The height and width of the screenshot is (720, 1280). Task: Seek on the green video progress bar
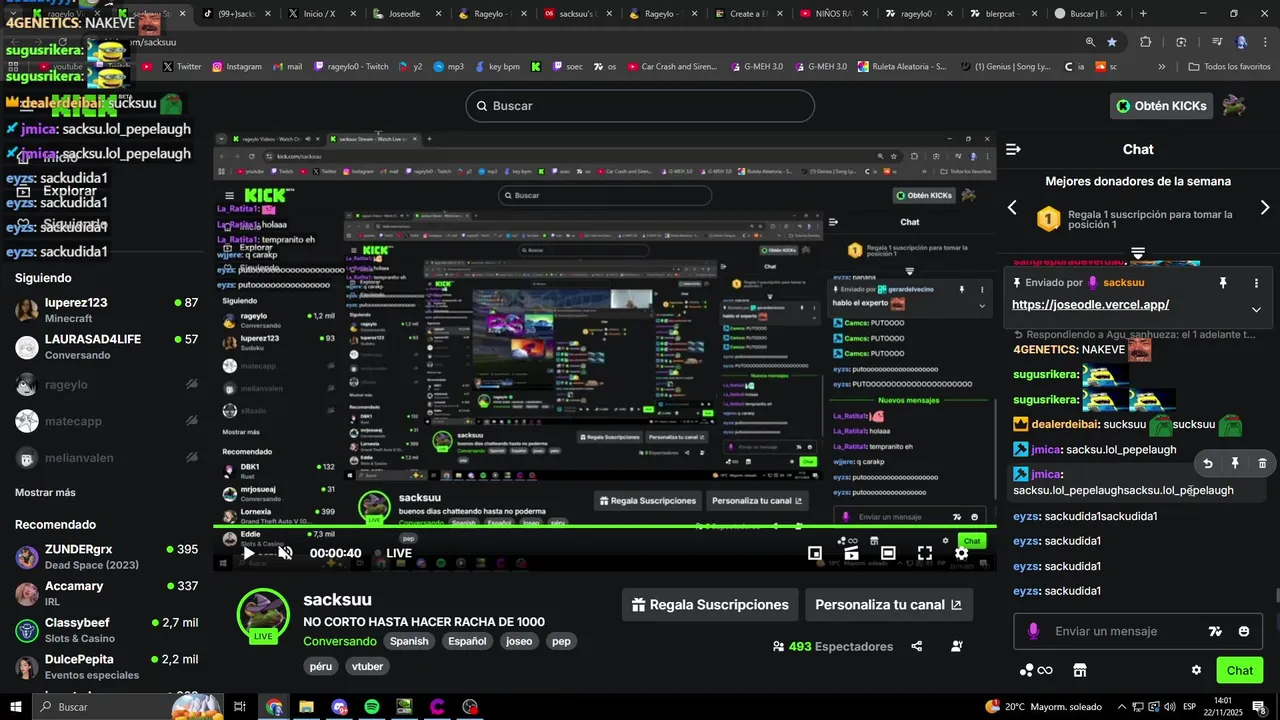tap(604, 526)
